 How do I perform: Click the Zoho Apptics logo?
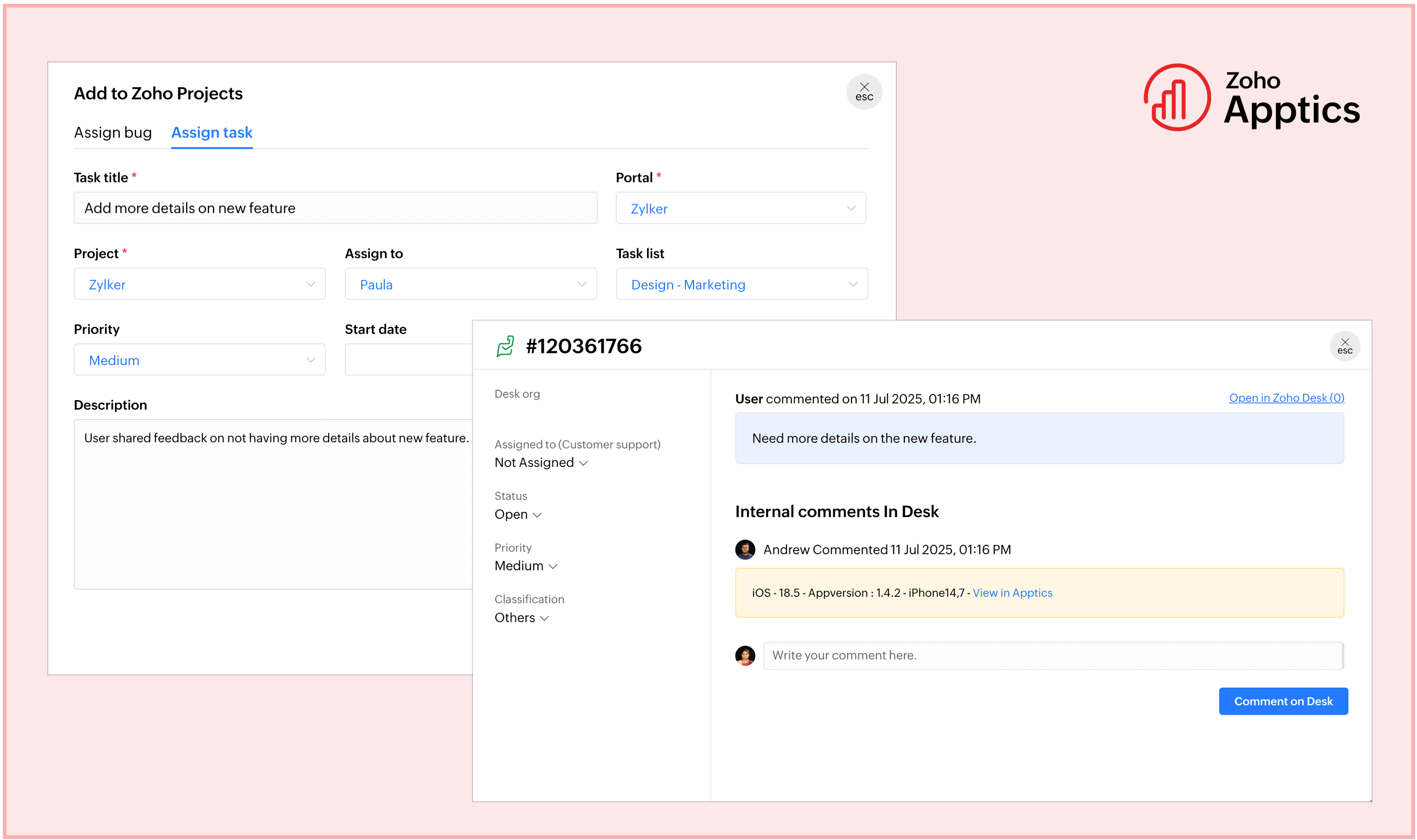click(x=1251, y=97)
